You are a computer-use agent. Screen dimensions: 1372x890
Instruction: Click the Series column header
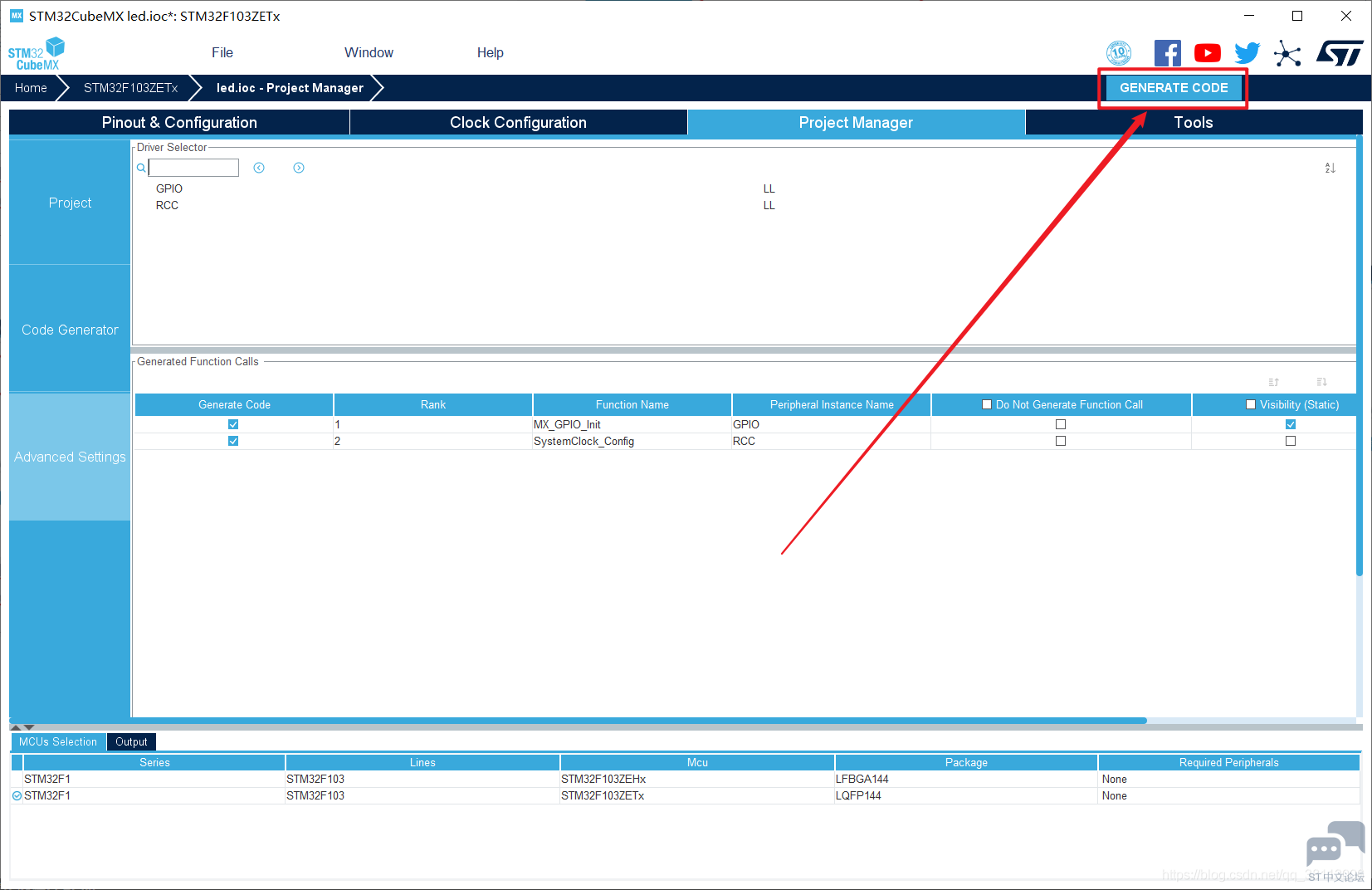click(154, 762)
